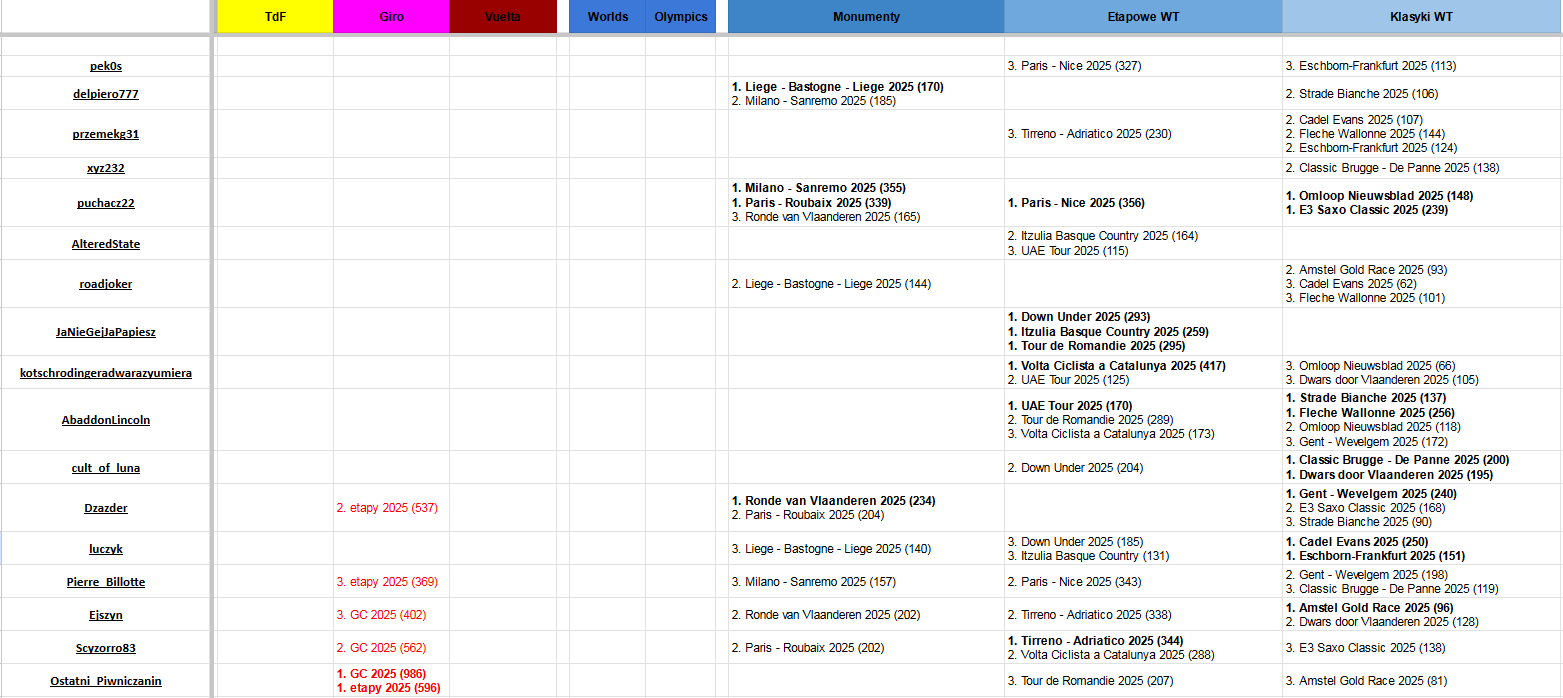Select the red '2. etapy 2025 (537)' cell

point(387,508)
